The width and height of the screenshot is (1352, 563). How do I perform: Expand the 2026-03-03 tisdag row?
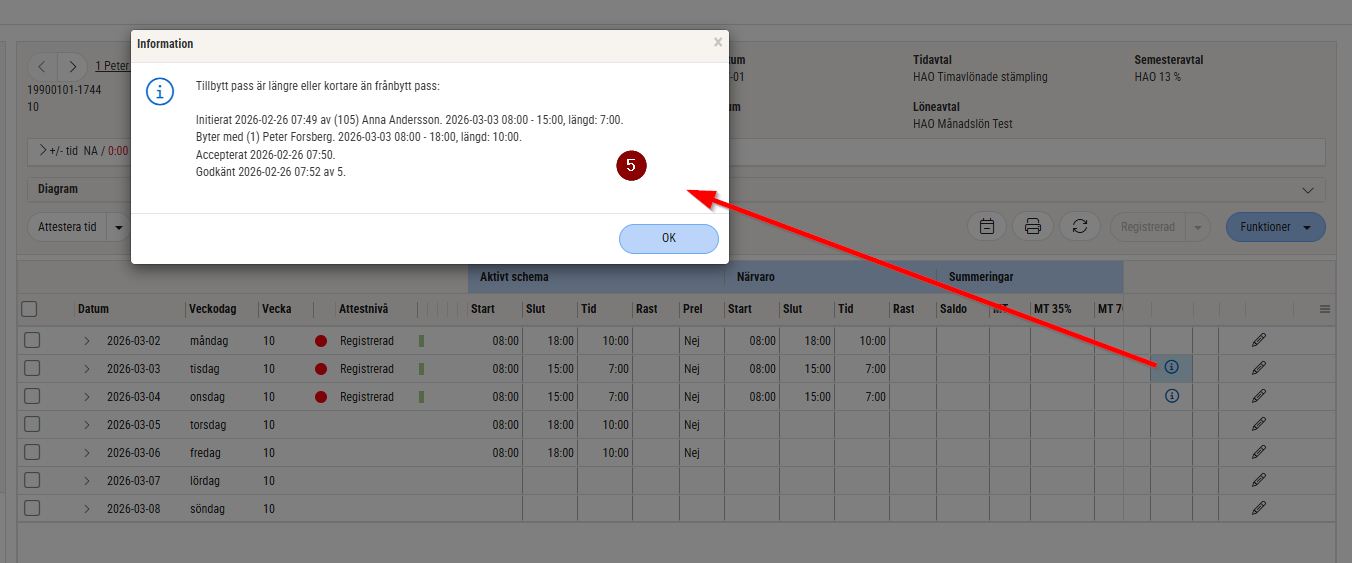click(87, 368)
